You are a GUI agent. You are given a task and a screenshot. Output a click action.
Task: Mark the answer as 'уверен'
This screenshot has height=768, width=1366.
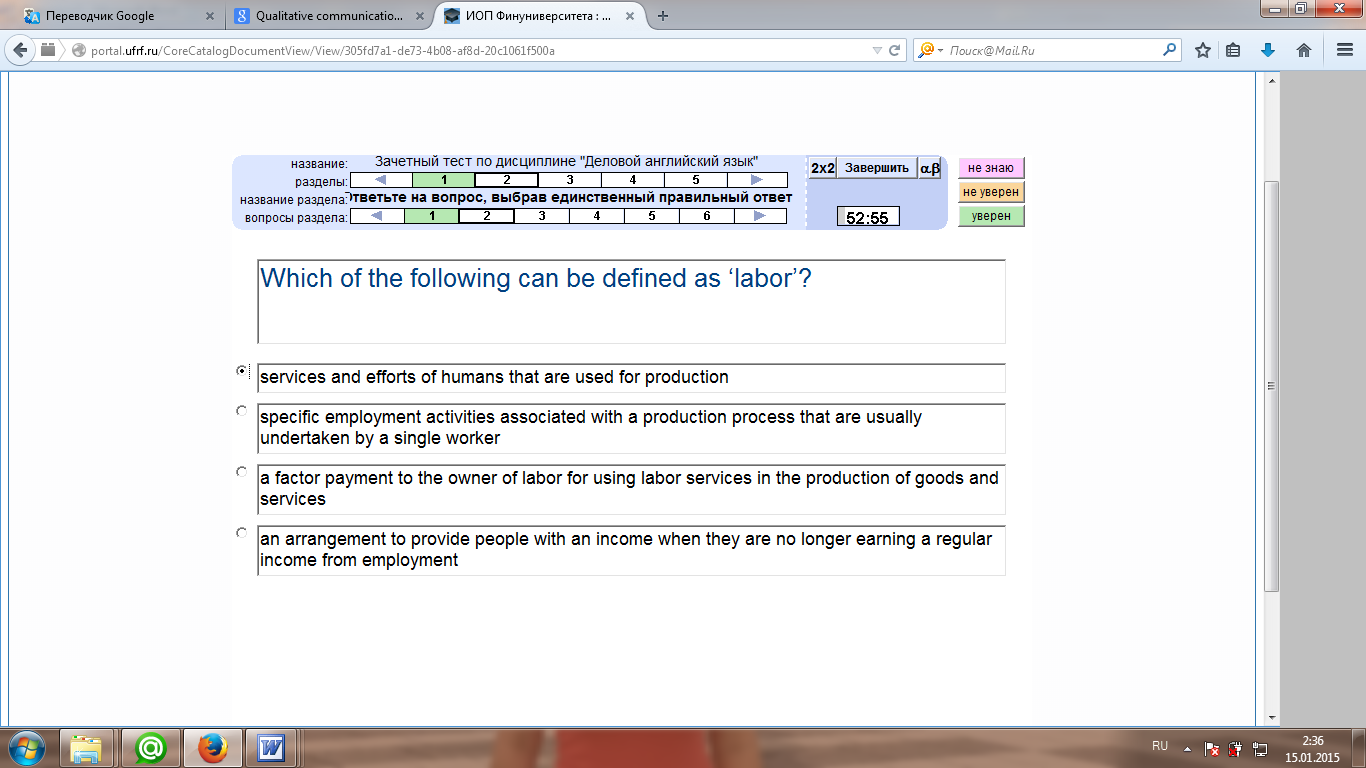[991, 216]
